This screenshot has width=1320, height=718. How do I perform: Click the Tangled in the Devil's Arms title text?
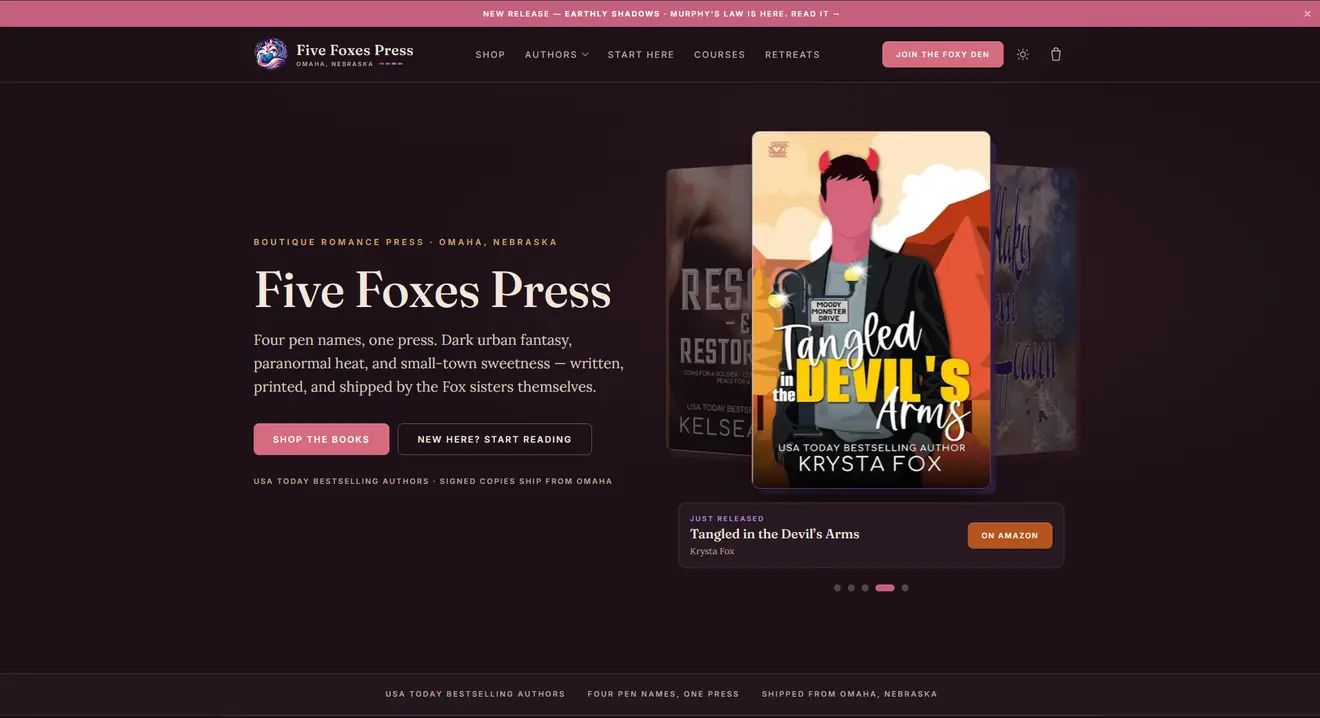pos(774,534)
